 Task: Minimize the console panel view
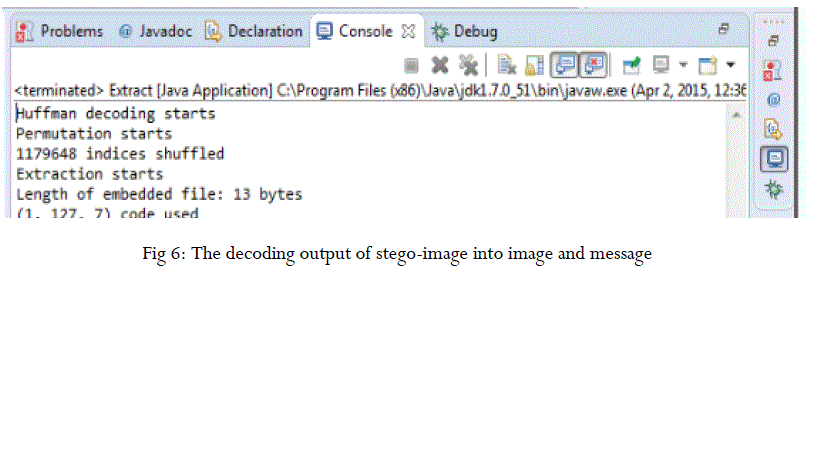point(723,30)
